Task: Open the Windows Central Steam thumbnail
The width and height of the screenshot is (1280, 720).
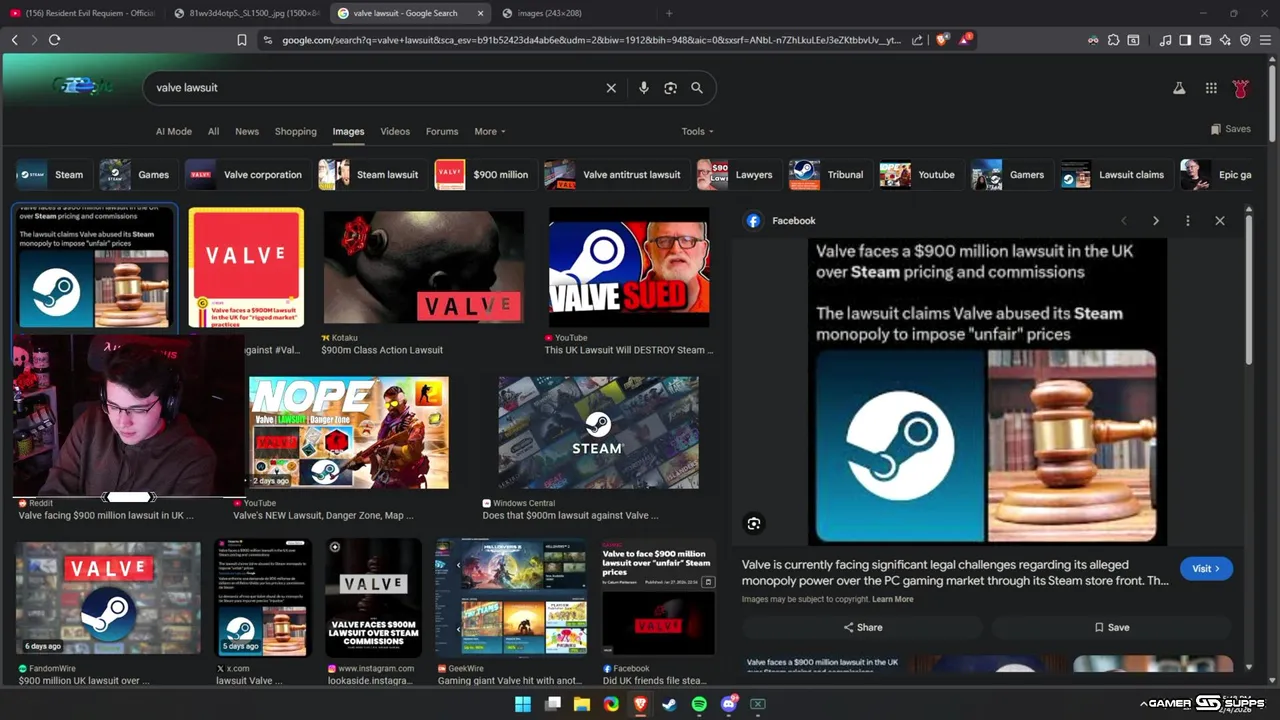Action: 598,432
